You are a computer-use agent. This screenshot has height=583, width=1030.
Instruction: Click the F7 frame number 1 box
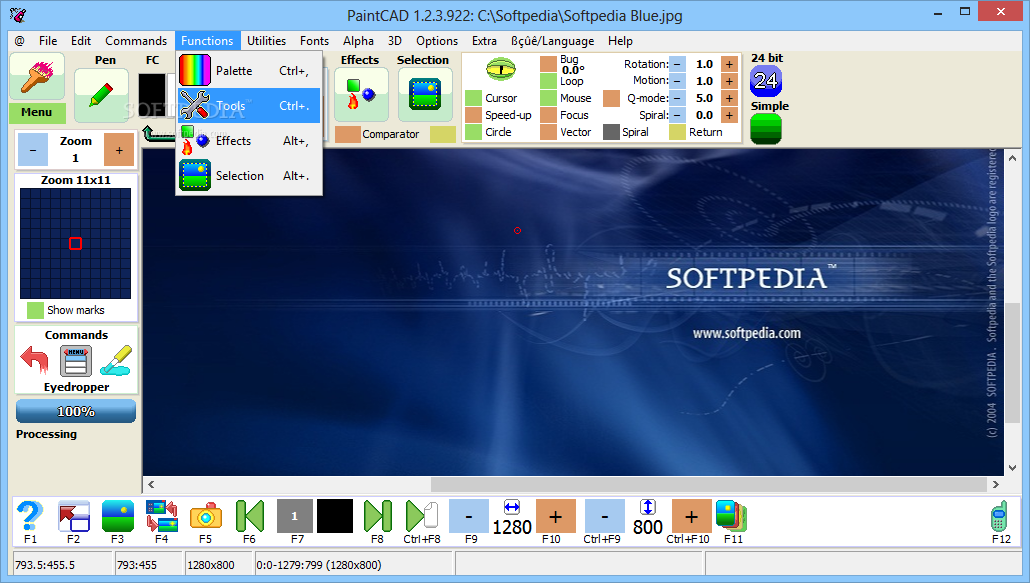[x=294, y=516]
